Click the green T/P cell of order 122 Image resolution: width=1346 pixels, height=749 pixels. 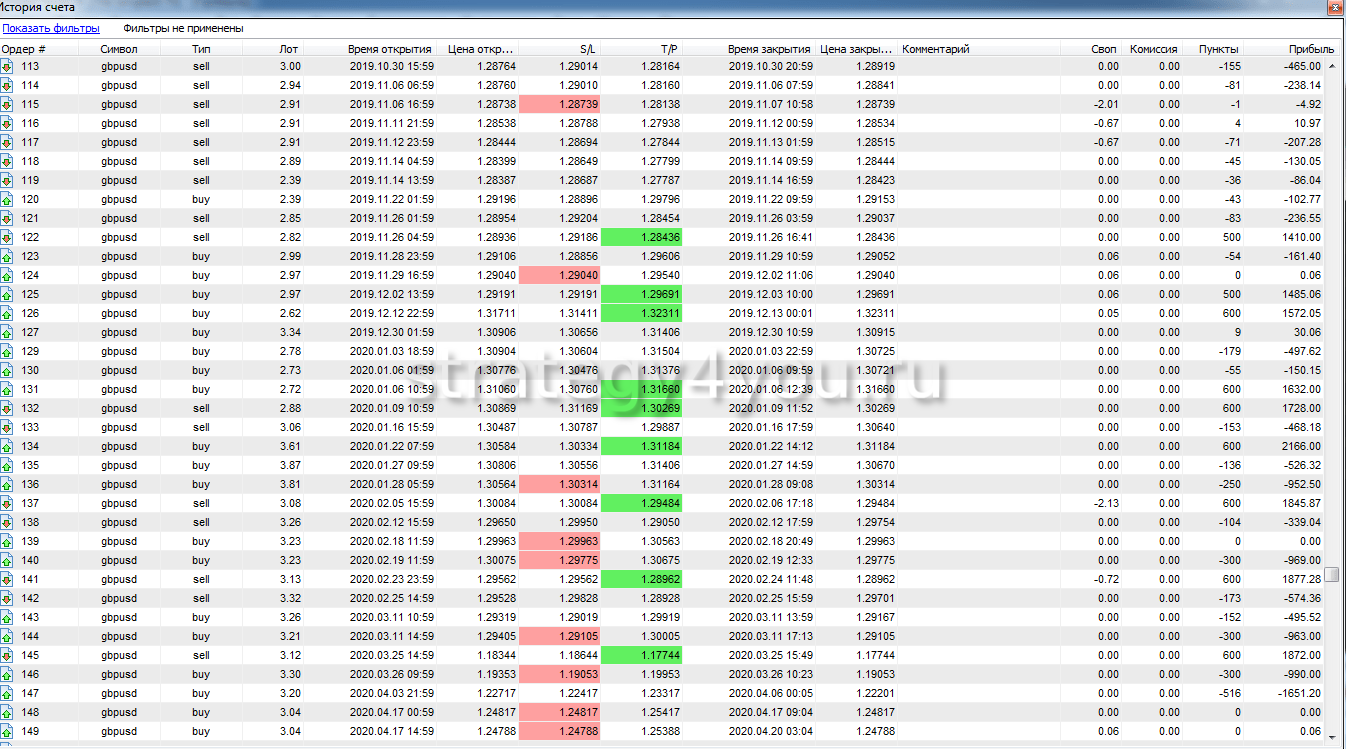pos(641,237)
